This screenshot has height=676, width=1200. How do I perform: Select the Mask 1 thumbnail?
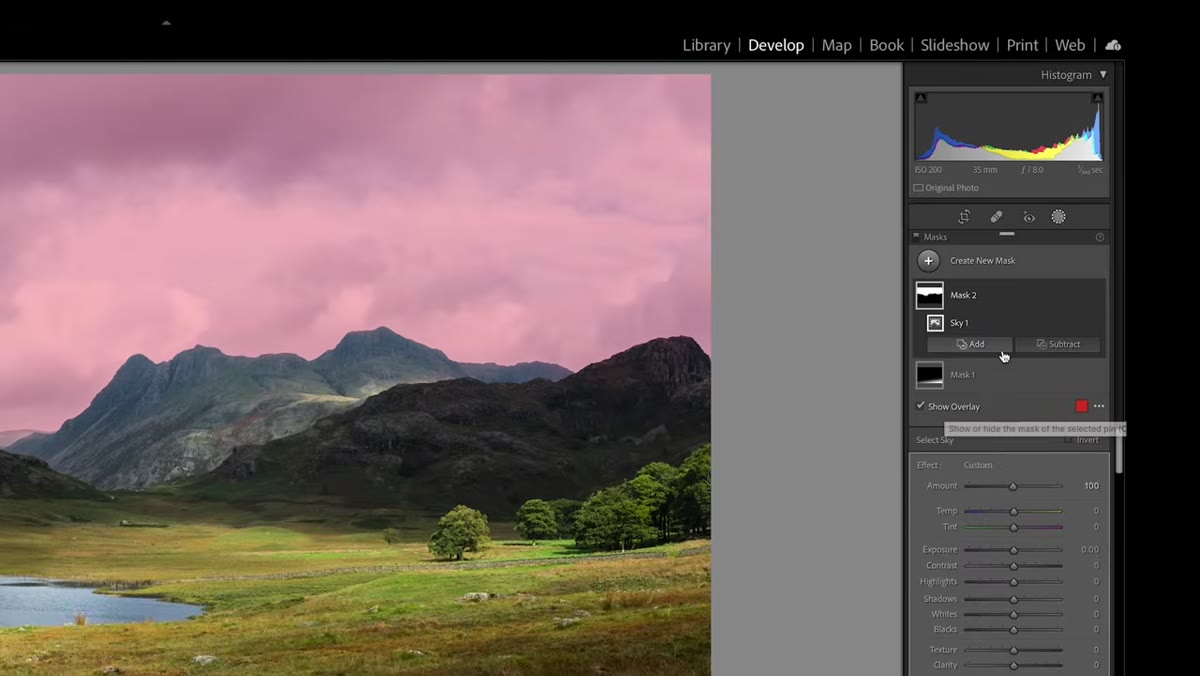tap(930, 375)
